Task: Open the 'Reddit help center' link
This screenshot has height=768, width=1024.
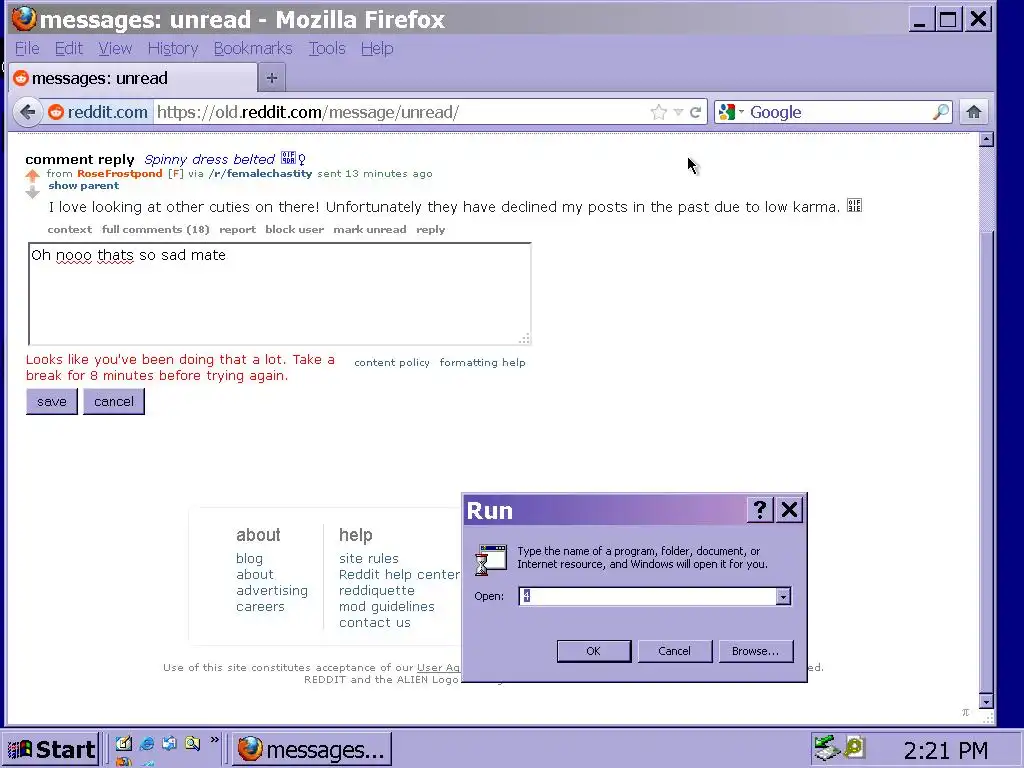Action: point(399,575)
